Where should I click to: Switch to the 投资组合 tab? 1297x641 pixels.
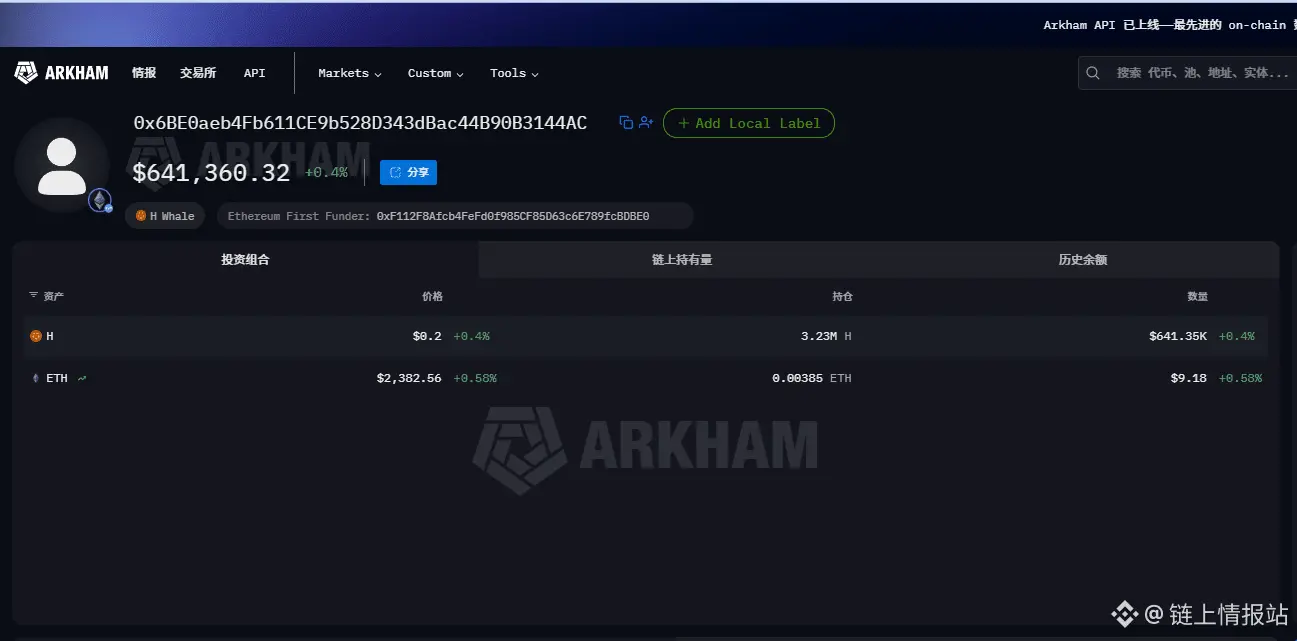[245, 260]
